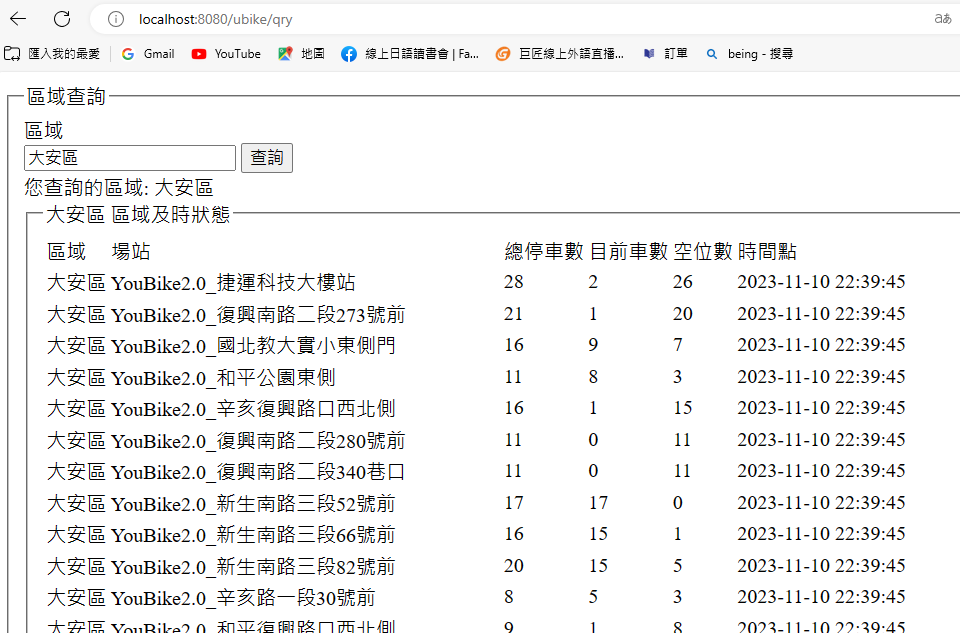Click total count 8 for 辛亥路一段30號前
The height and width of the screenshot is (633, 960).
point(509,597)
